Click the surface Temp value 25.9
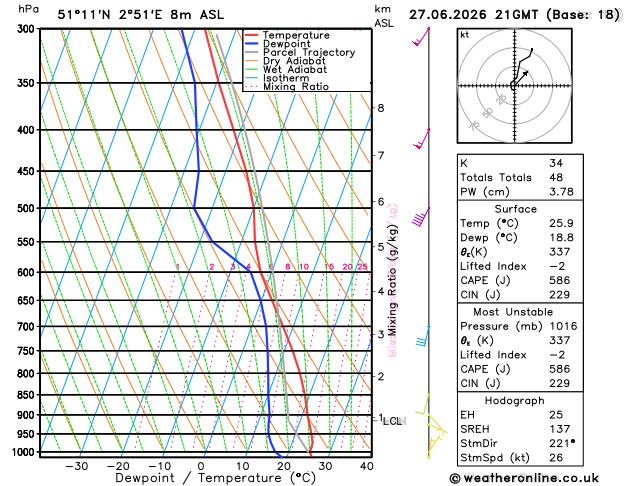Viewport: 629px width, 486px height. pos(561,223)
